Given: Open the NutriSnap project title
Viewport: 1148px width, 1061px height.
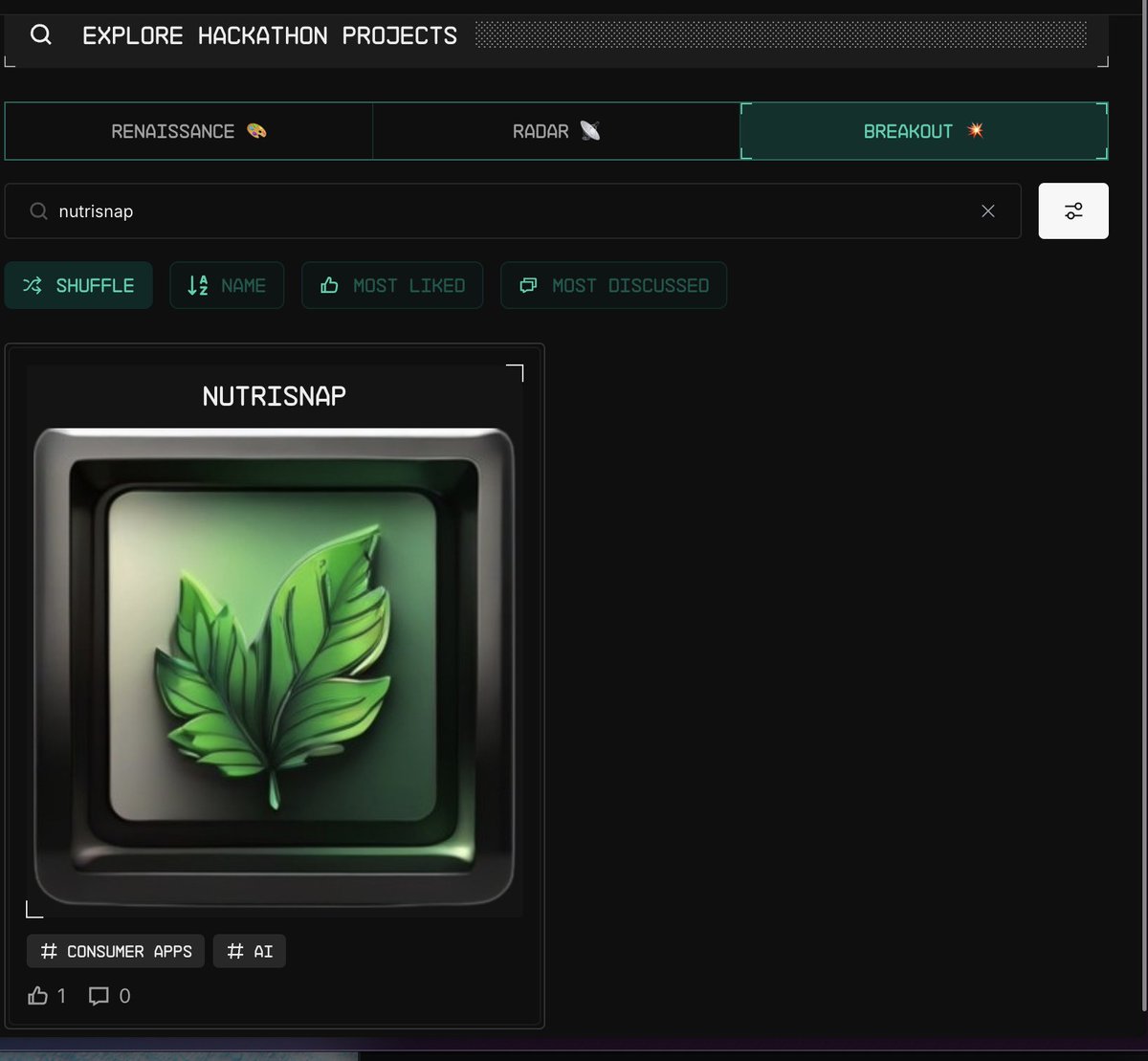Looking at the screenshot, I should click(275, 395).
